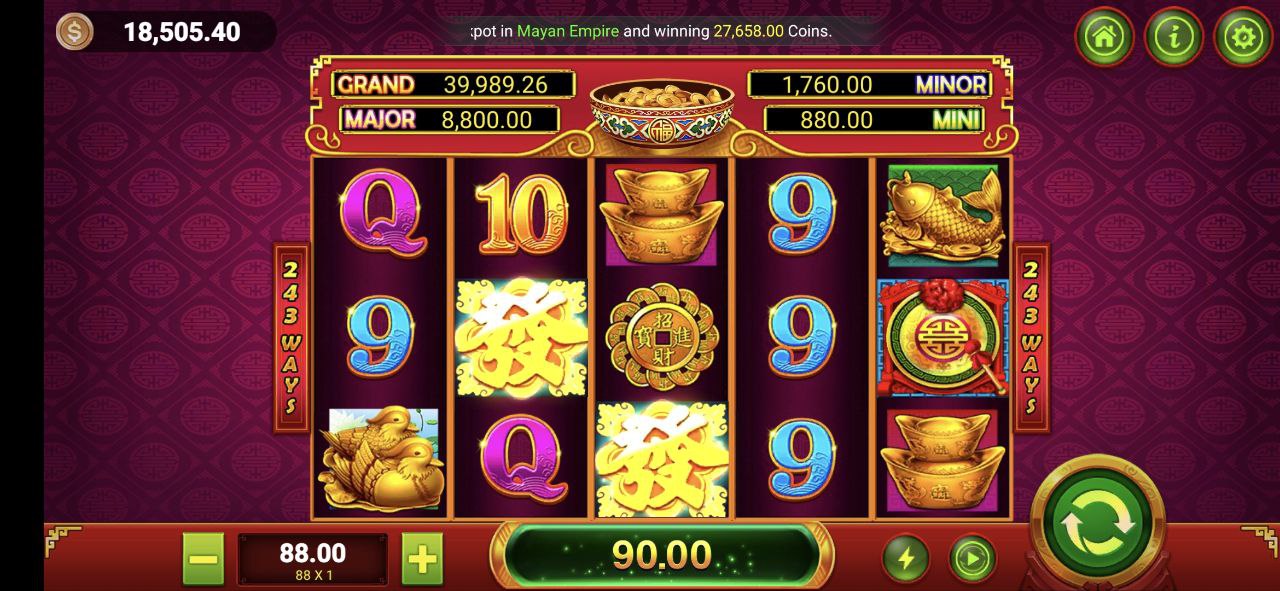Screen dimensions: 1280x591
Task: Click the MINI jackpot display
Action: (x=874, y=119)
